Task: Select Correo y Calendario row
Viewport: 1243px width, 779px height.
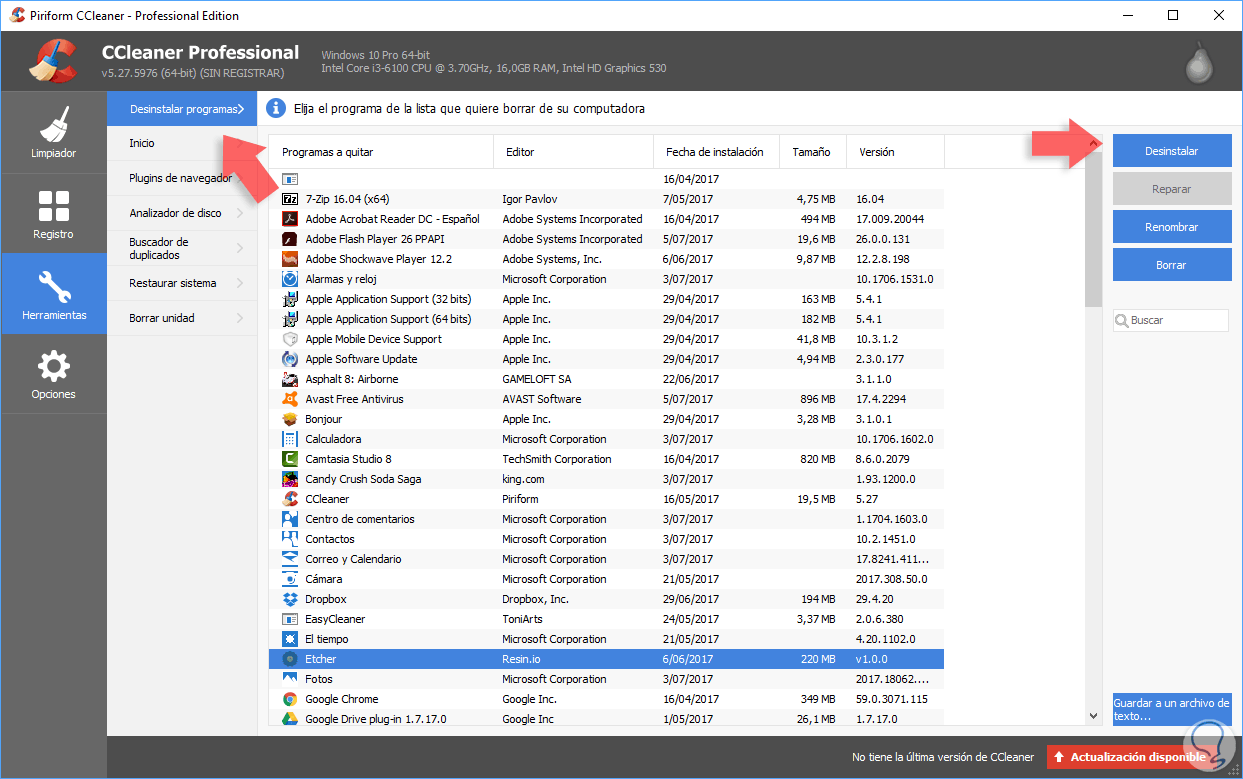Action: pos(606,559)
